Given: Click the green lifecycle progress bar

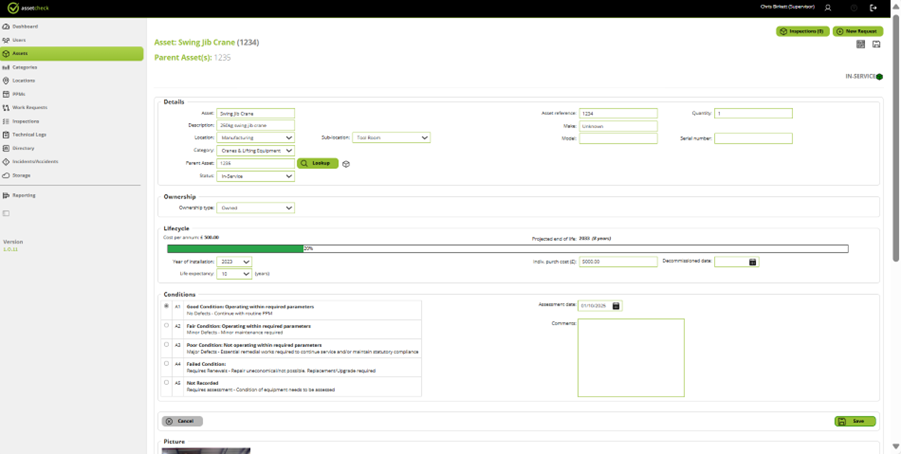Looking at the screenshot, I should 235,248.
